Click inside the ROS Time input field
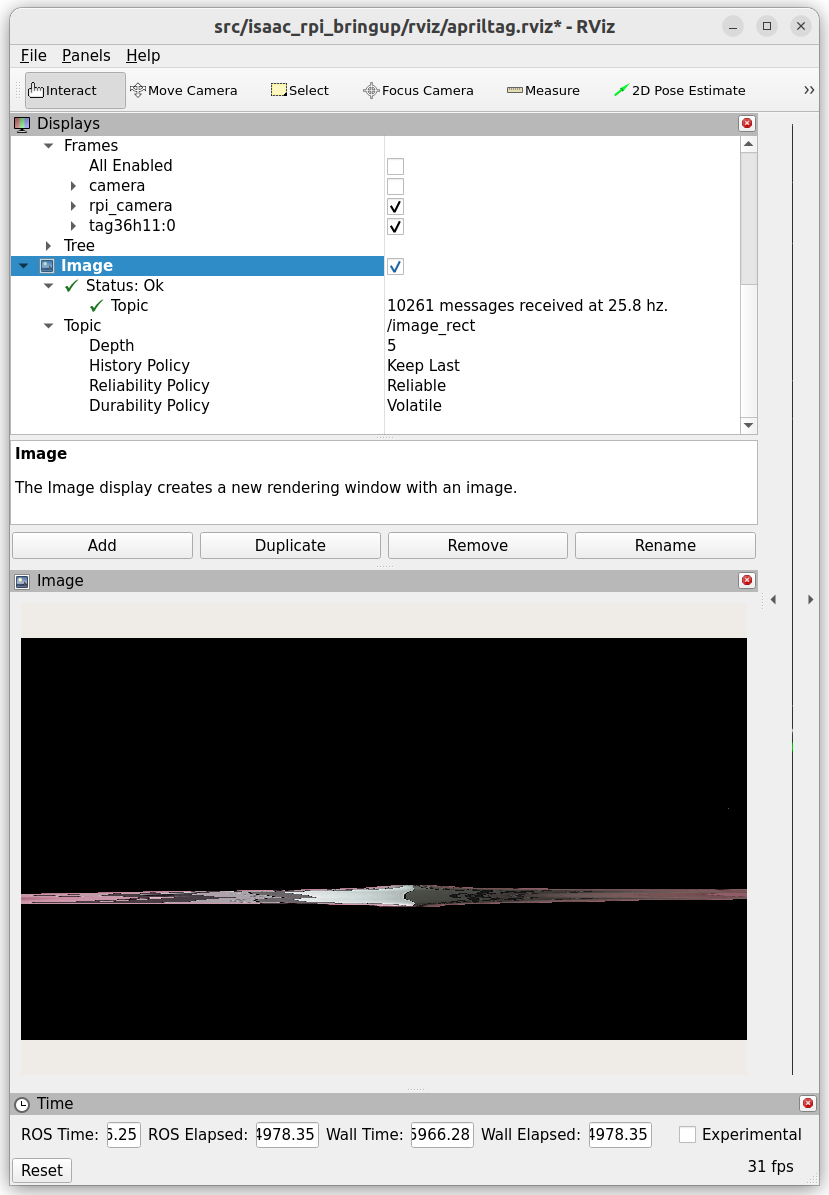Viewport: 829px width, 1195px height. pos(122,1134)
